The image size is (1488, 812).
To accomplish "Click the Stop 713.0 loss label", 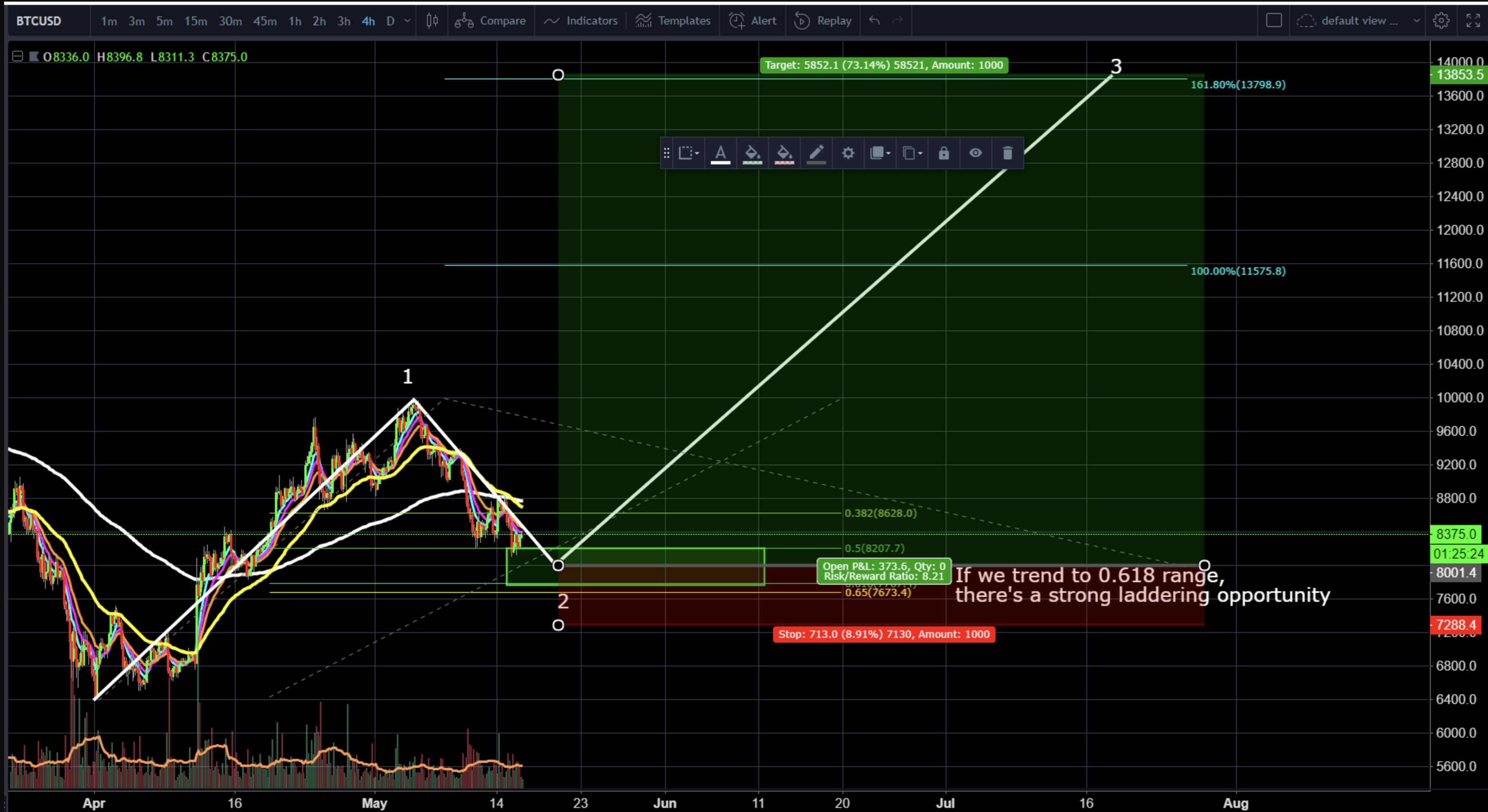I will [x=884, y=634].
